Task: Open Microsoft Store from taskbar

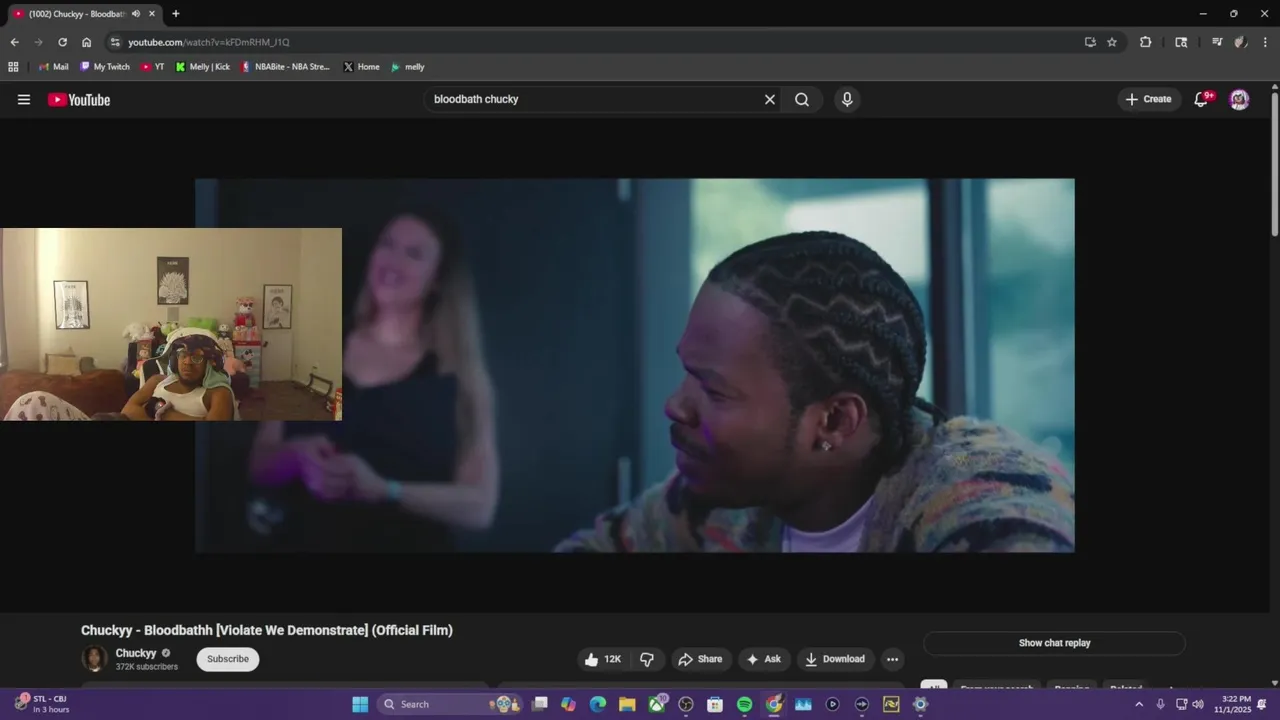Action: 715,704
